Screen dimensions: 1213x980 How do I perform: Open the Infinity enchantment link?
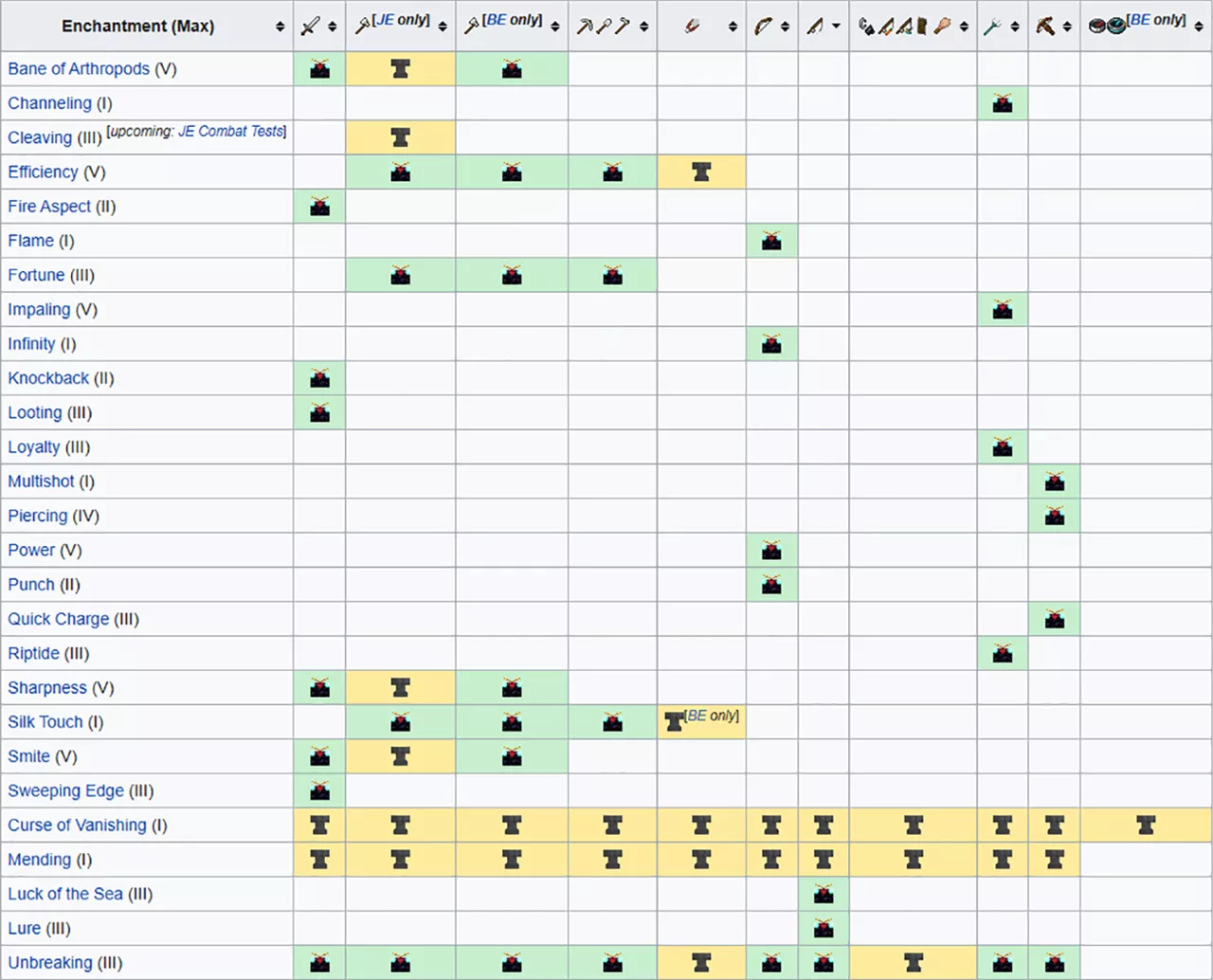coord(31,344)
